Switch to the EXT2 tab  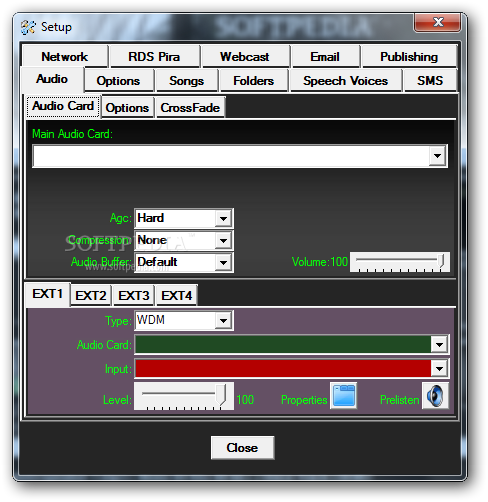tap(91, 295)
